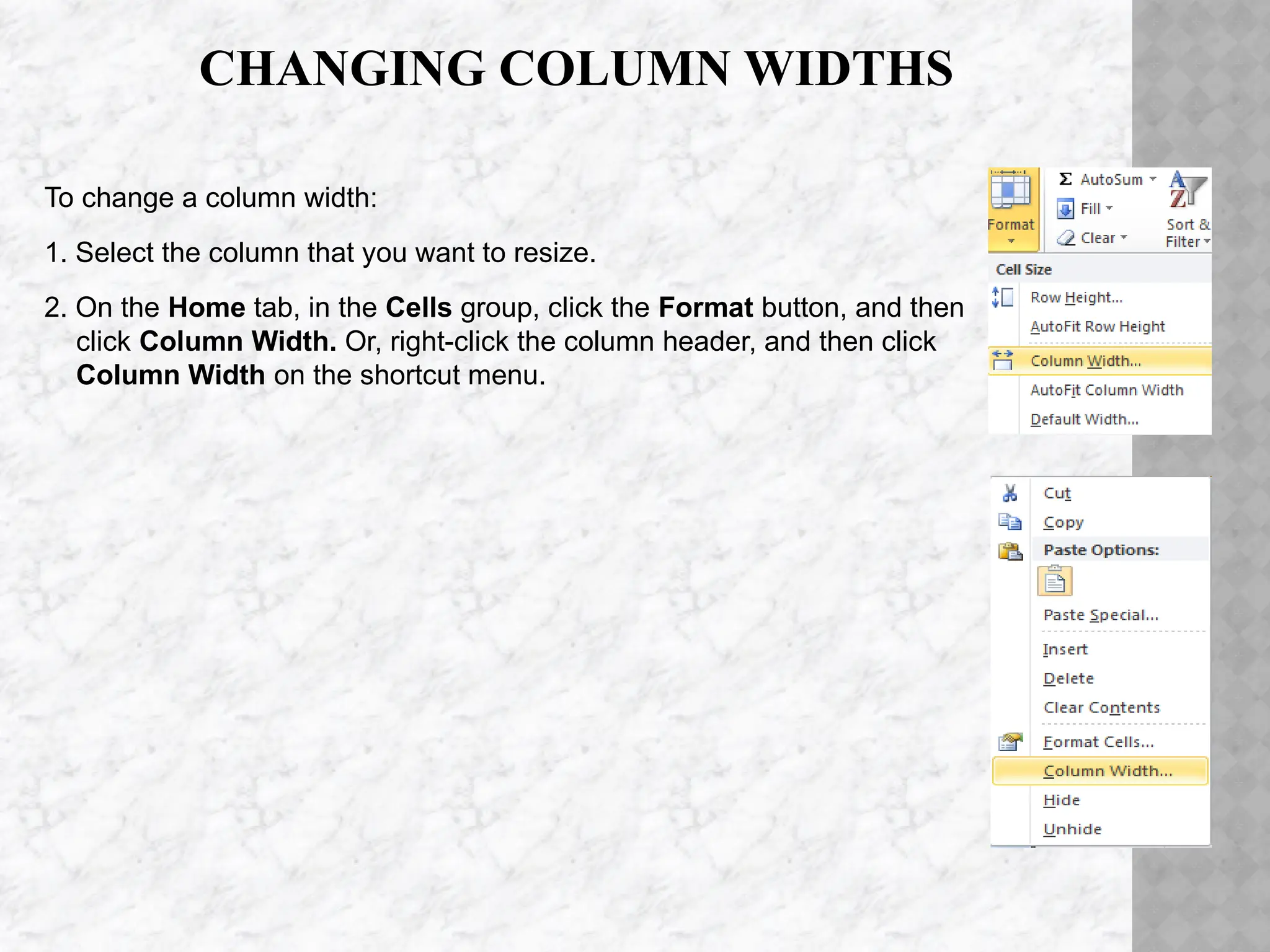Click the Paste Options clipboard icon
The image size is (1270, 952).
click(x=1010, y=550)
